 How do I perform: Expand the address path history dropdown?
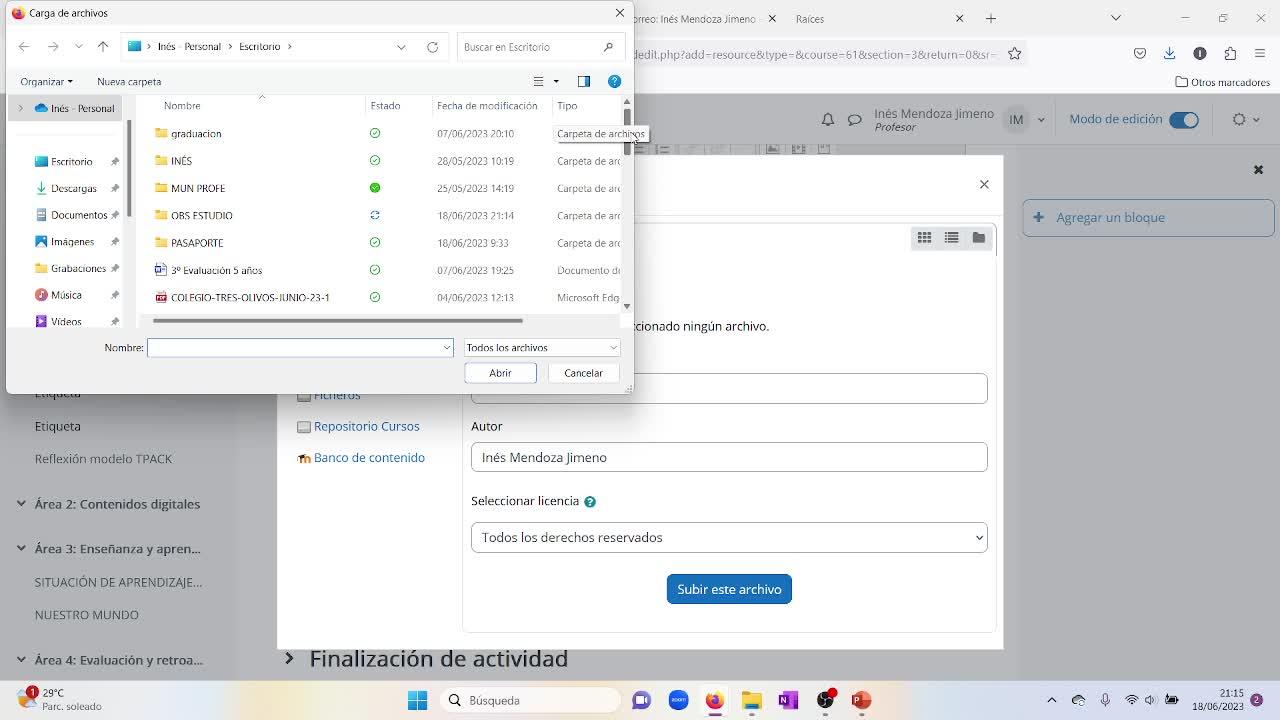click(401, 47)
